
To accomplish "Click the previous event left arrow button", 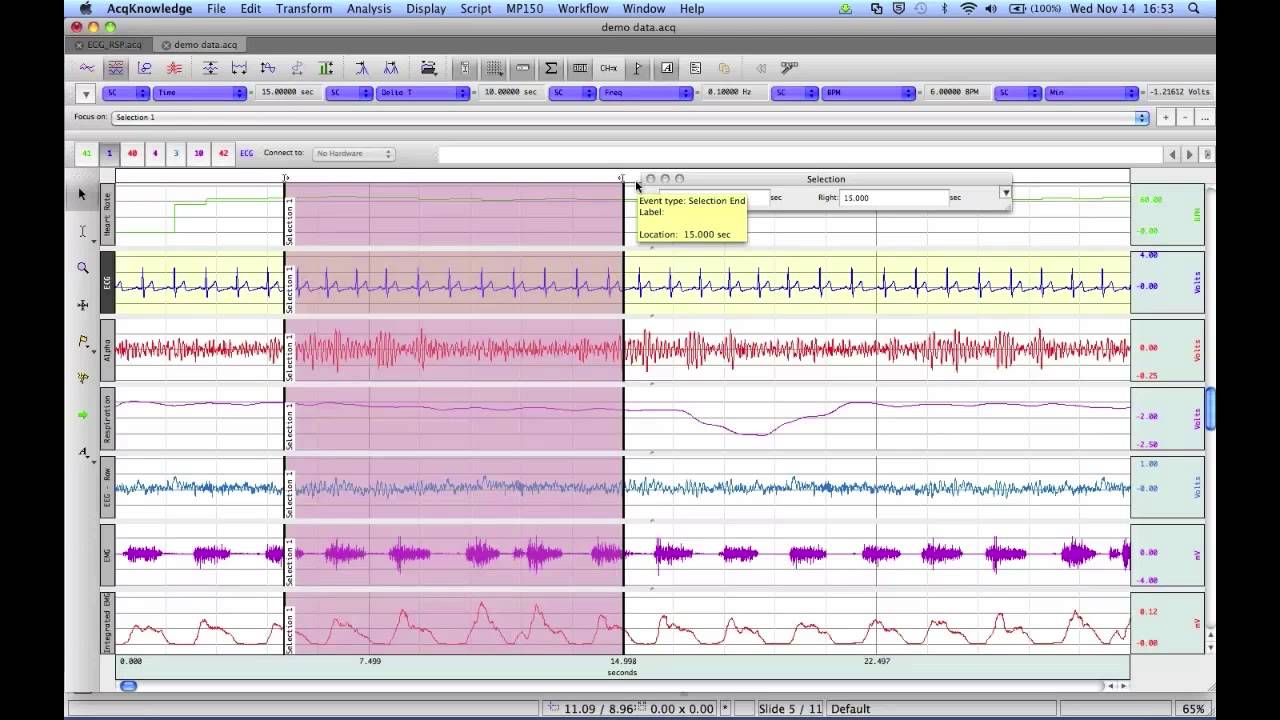I will click(1173, 154).
